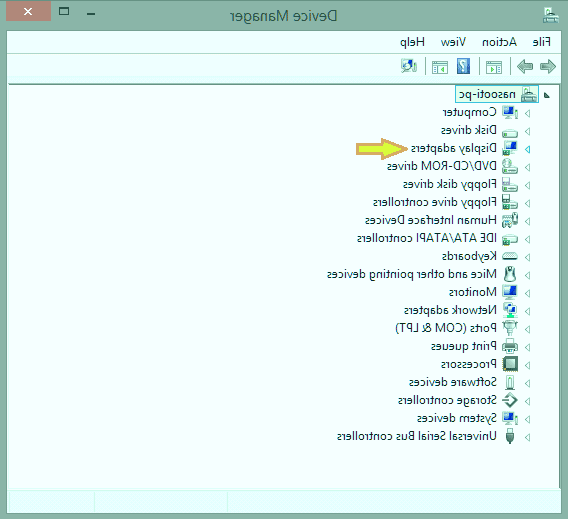Click the show/hide console tree icon
Screen dimensions: 568x519
494,67
